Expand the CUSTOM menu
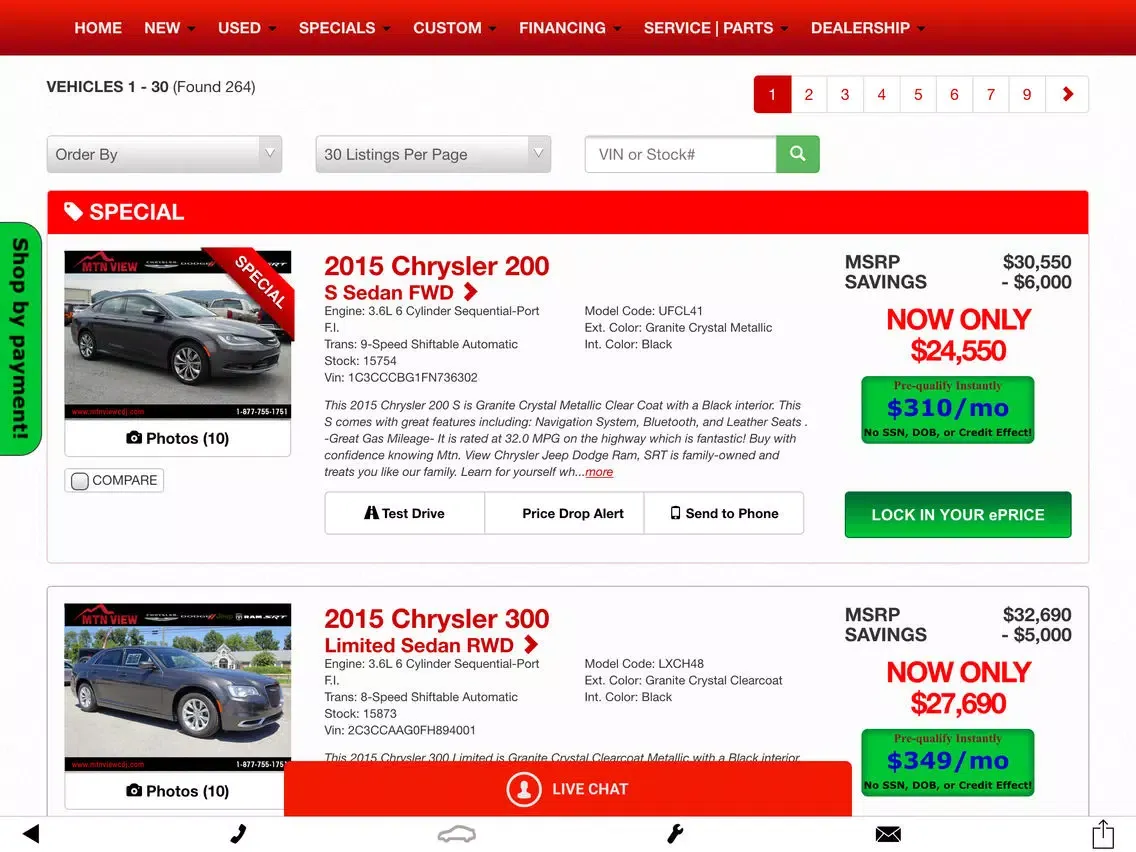 click(455, 28)
